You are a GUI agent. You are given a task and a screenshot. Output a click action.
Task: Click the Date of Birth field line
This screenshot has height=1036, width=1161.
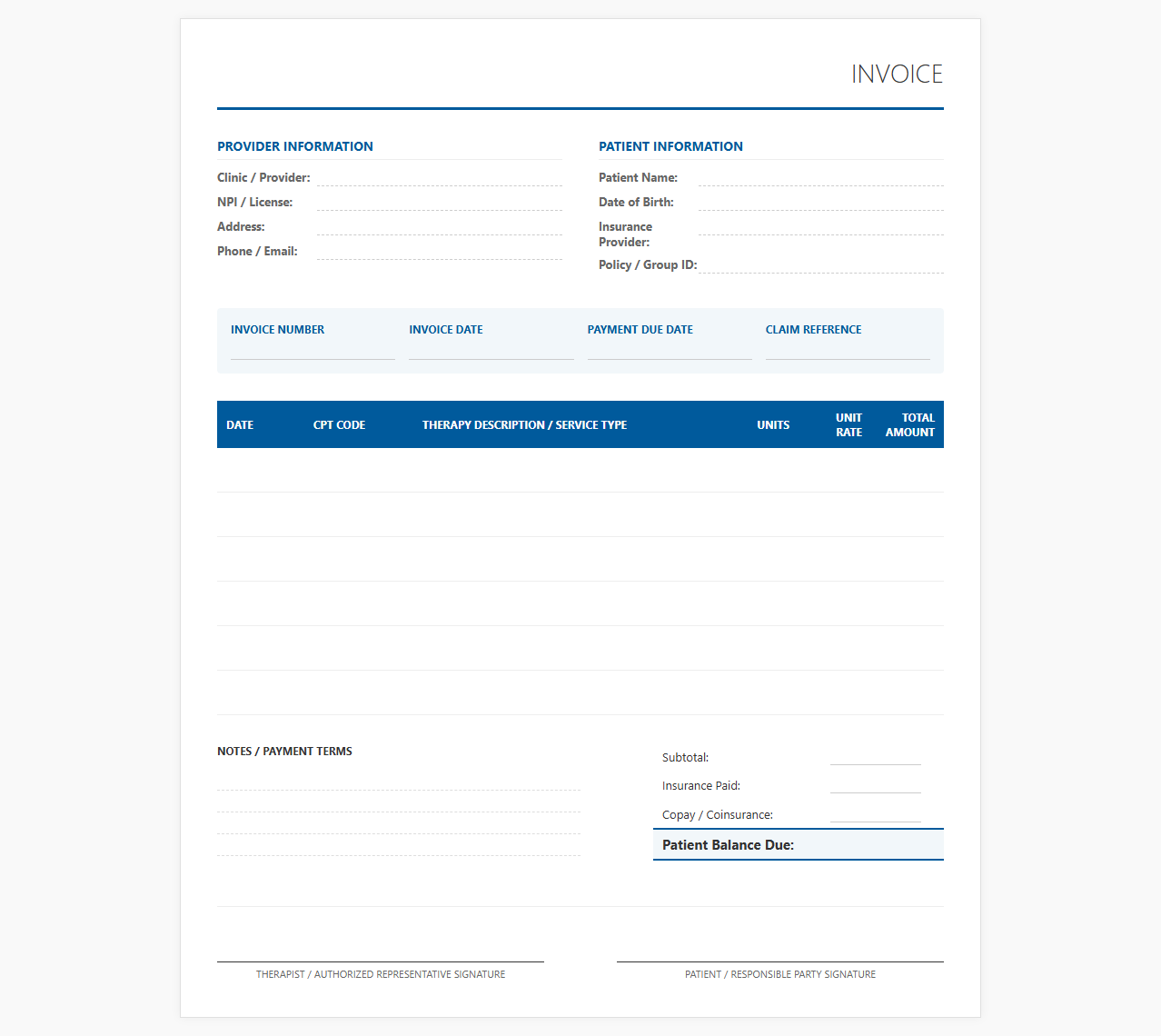821,203
